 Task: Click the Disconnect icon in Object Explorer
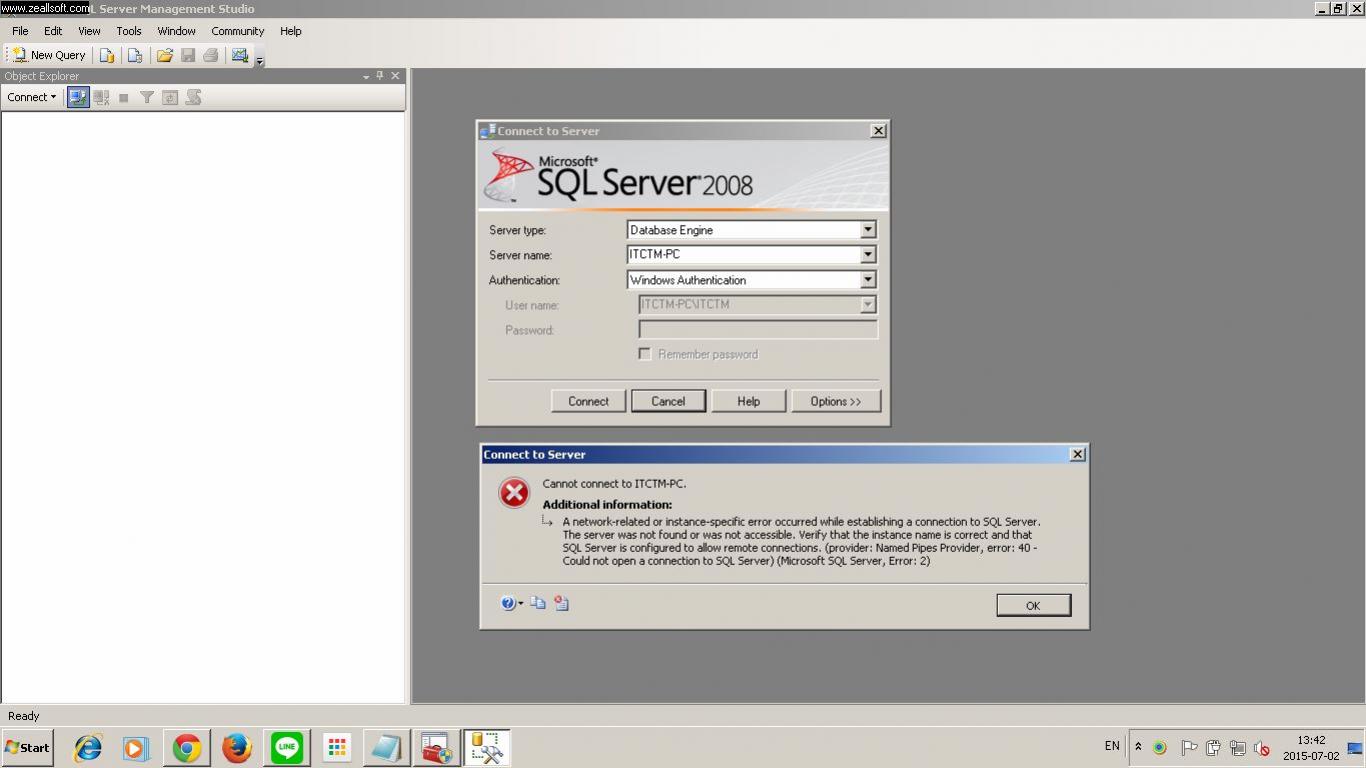tap(101, 97)
